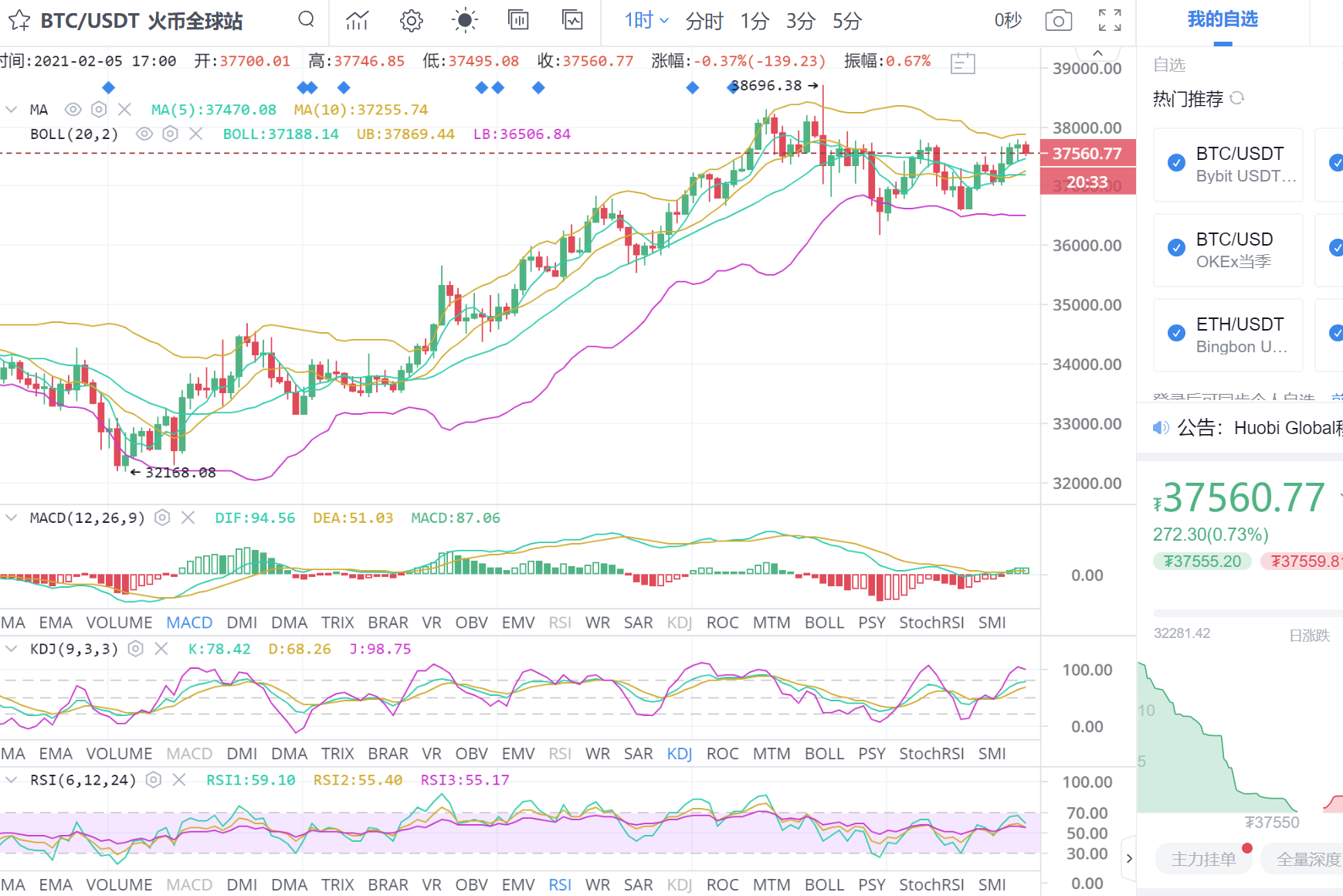Select the 5分 timeframe
Viewport: 1343px width, 896px height.
pos(846,21)
